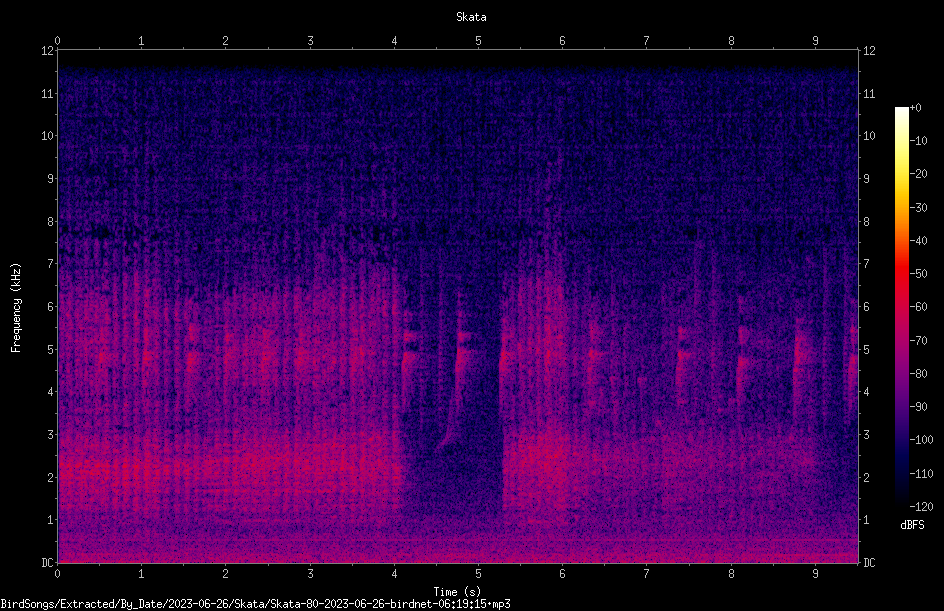Click the "10" tick on the left frequency axis
944x611 pixels.
point(48,136)
